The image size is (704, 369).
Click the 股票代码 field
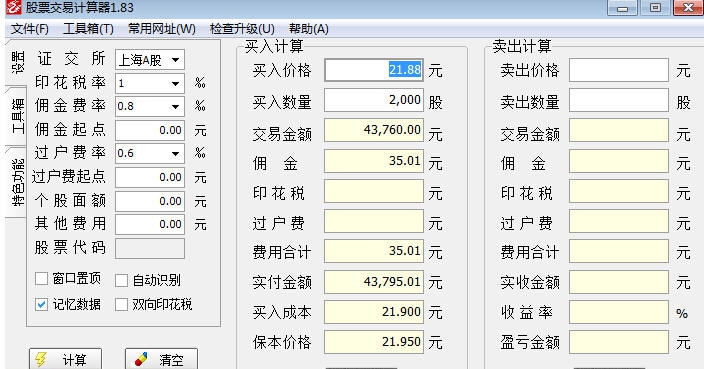coord(150,248)
